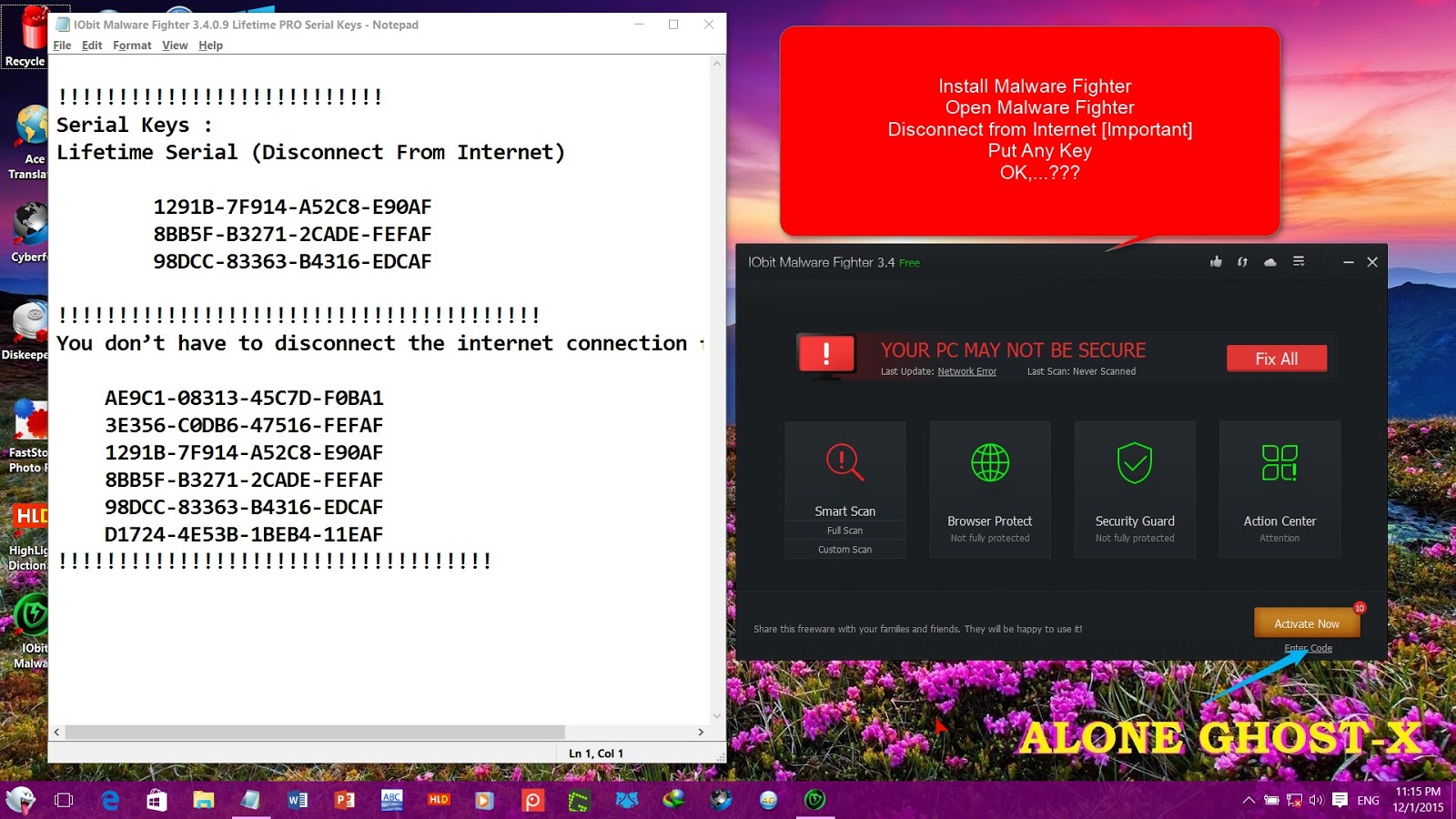Click the serial key 1291B-7F914-A52C8-E90AF in first list

coord(292,207)
